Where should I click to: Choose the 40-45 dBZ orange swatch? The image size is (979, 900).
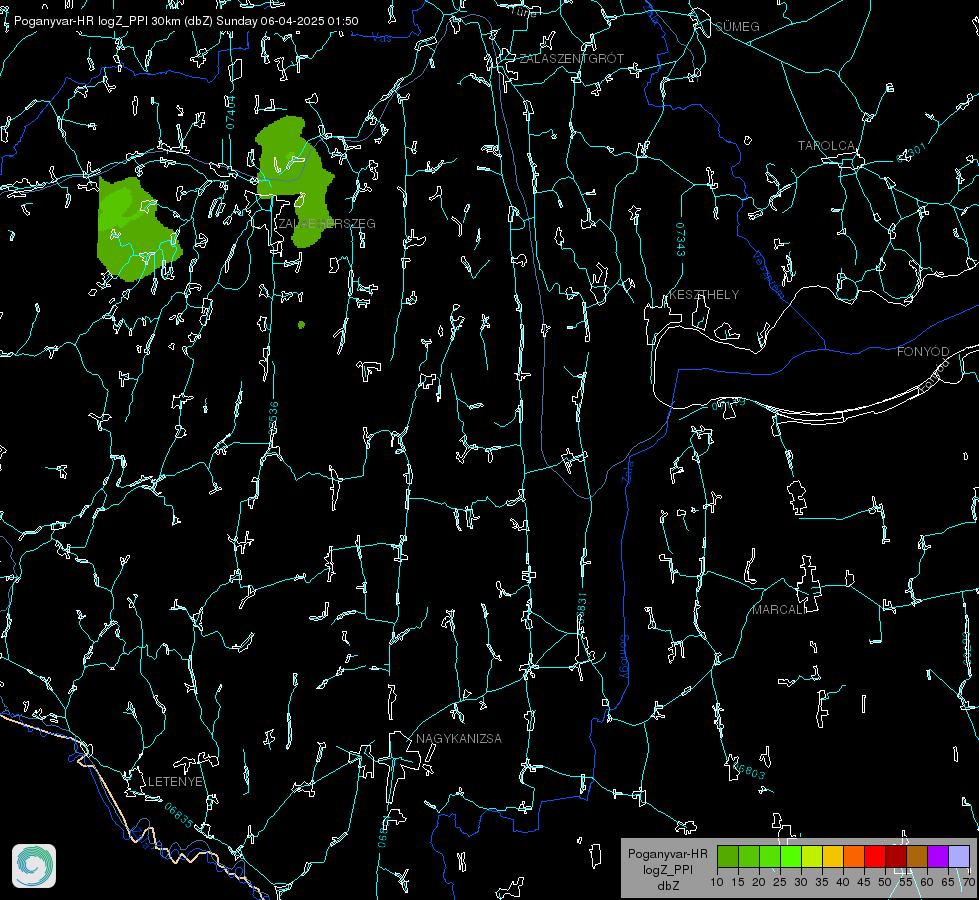click(x=854, y=856)
